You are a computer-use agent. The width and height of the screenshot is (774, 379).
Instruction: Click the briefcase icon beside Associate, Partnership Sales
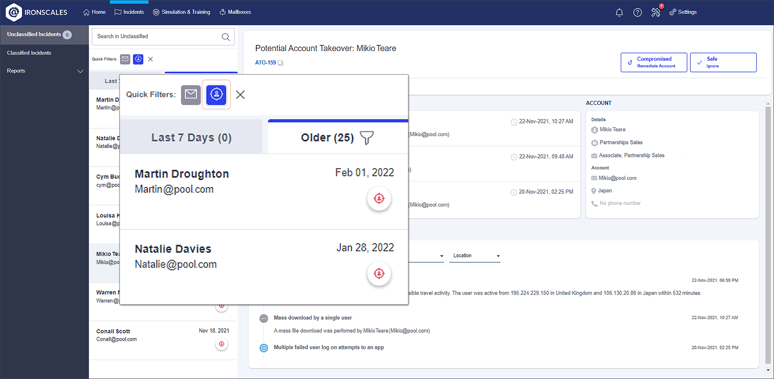tap(594, 155)
